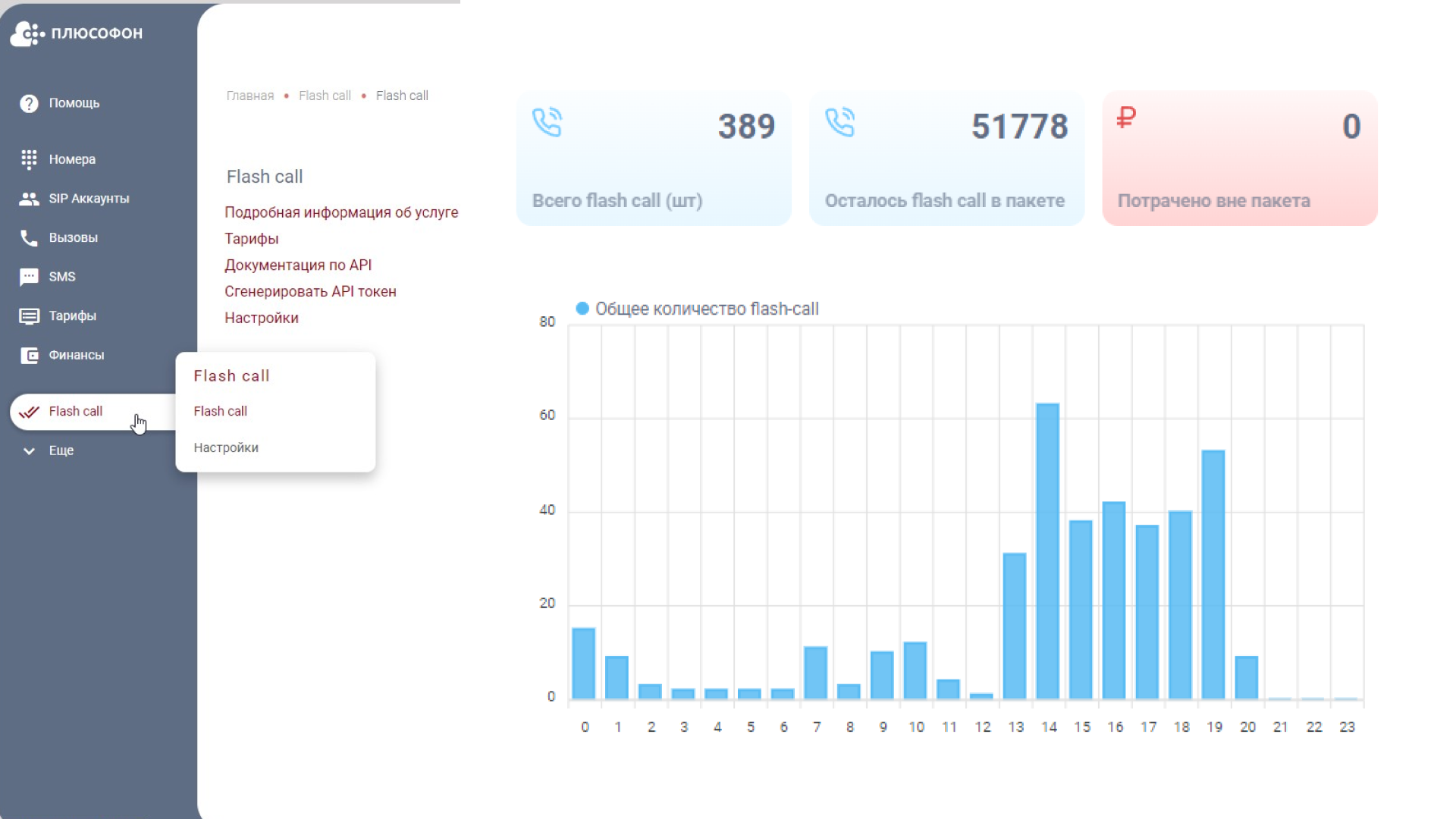Click the Плюсофон logo
The image size is (1456, 819).
point(76,33)
